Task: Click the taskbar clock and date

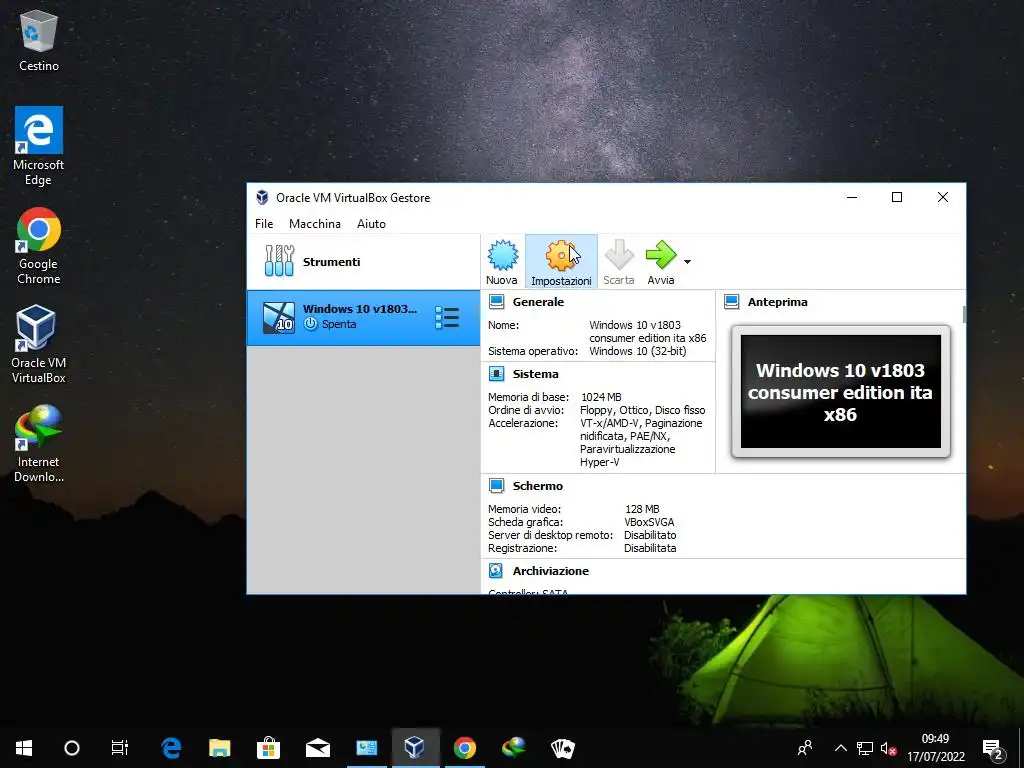Action: [935, 748]
